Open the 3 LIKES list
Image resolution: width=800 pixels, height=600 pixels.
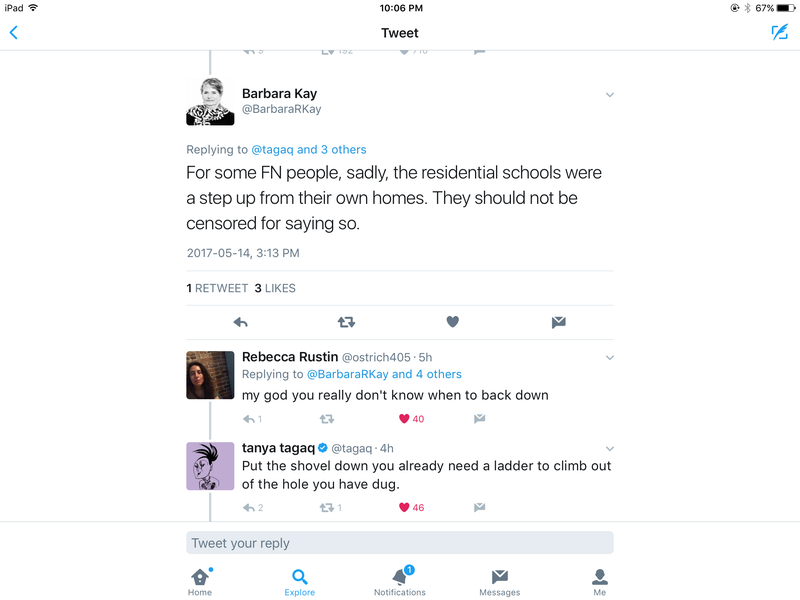pos(275,288)
